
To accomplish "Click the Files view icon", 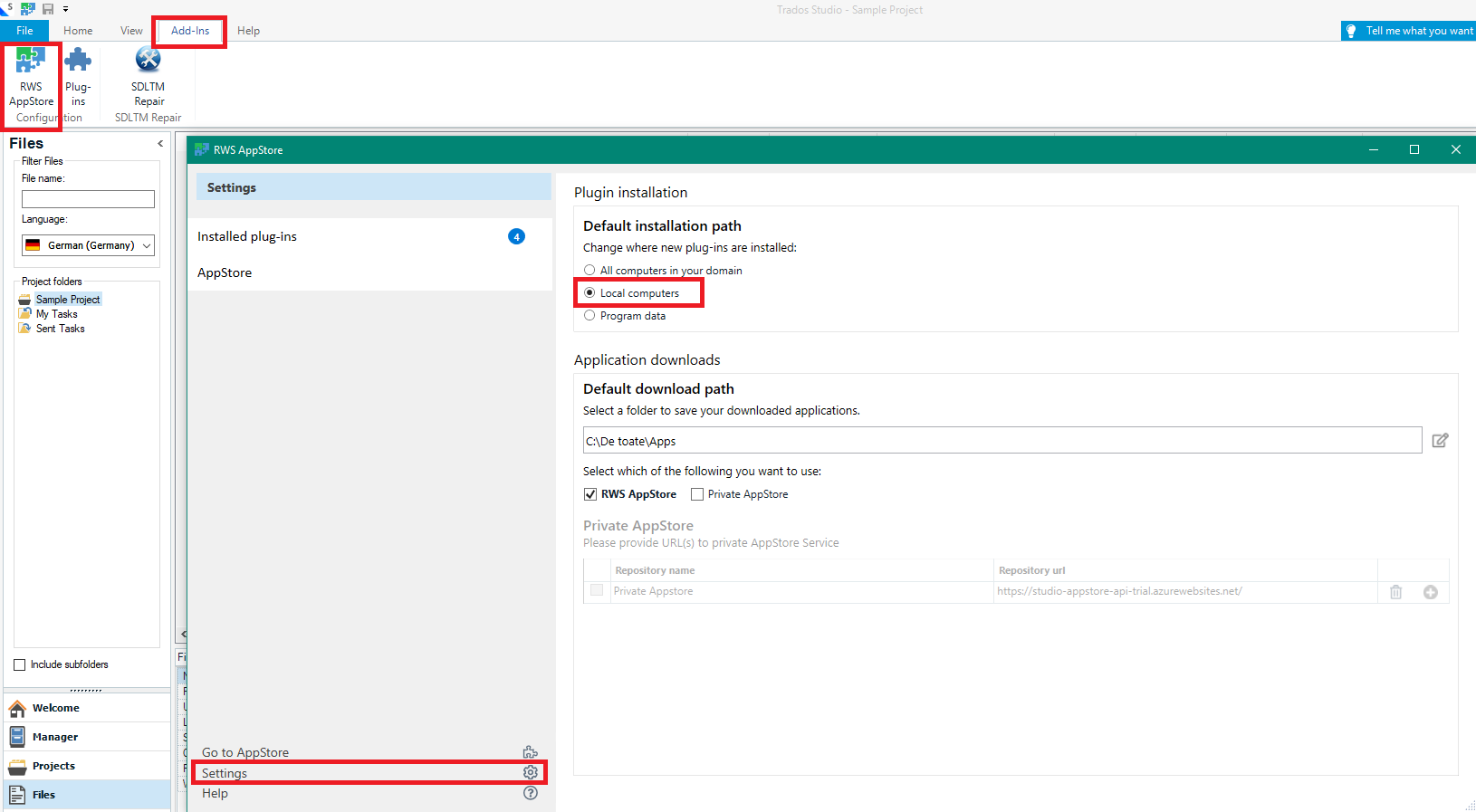I will pyautogui.click(x=17, y=795).
